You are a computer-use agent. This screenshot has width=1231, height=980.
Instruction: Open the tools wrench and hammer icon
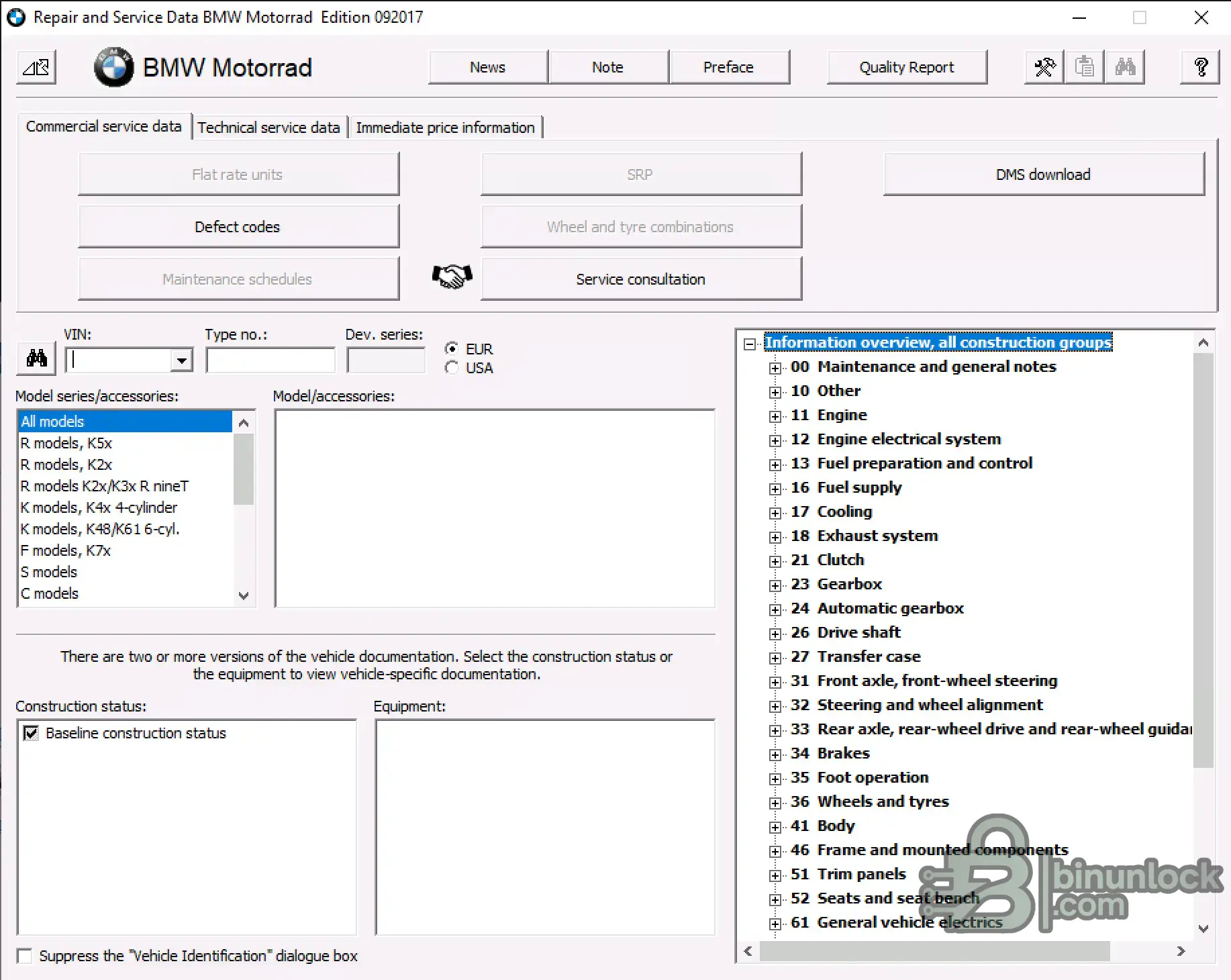pyautogui.click(x=1044, y=67)
